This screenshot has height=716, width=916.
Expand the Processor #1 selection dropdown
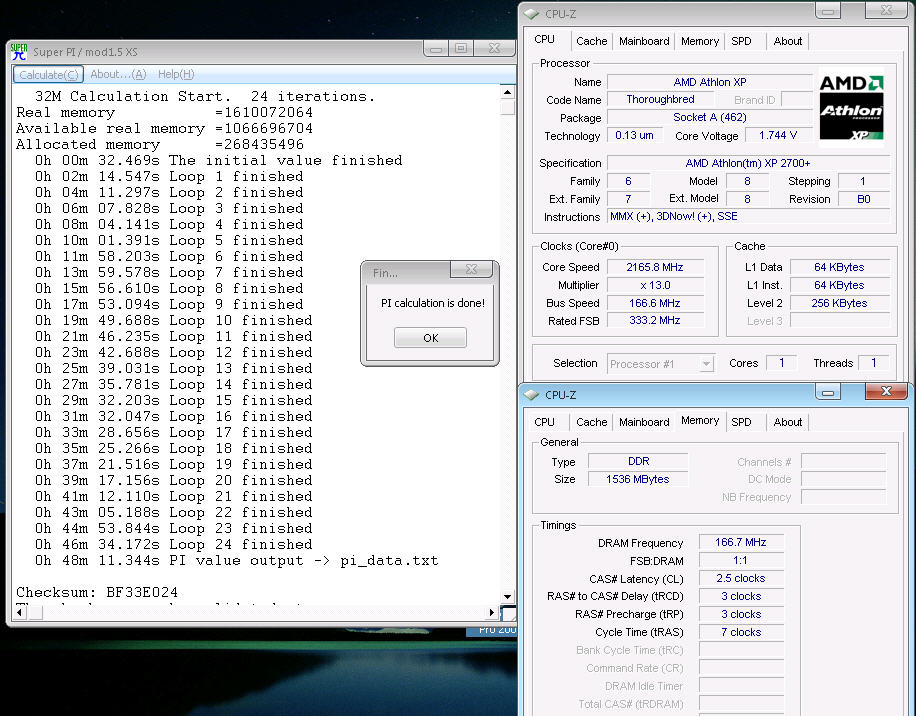(x=706, y=364)
